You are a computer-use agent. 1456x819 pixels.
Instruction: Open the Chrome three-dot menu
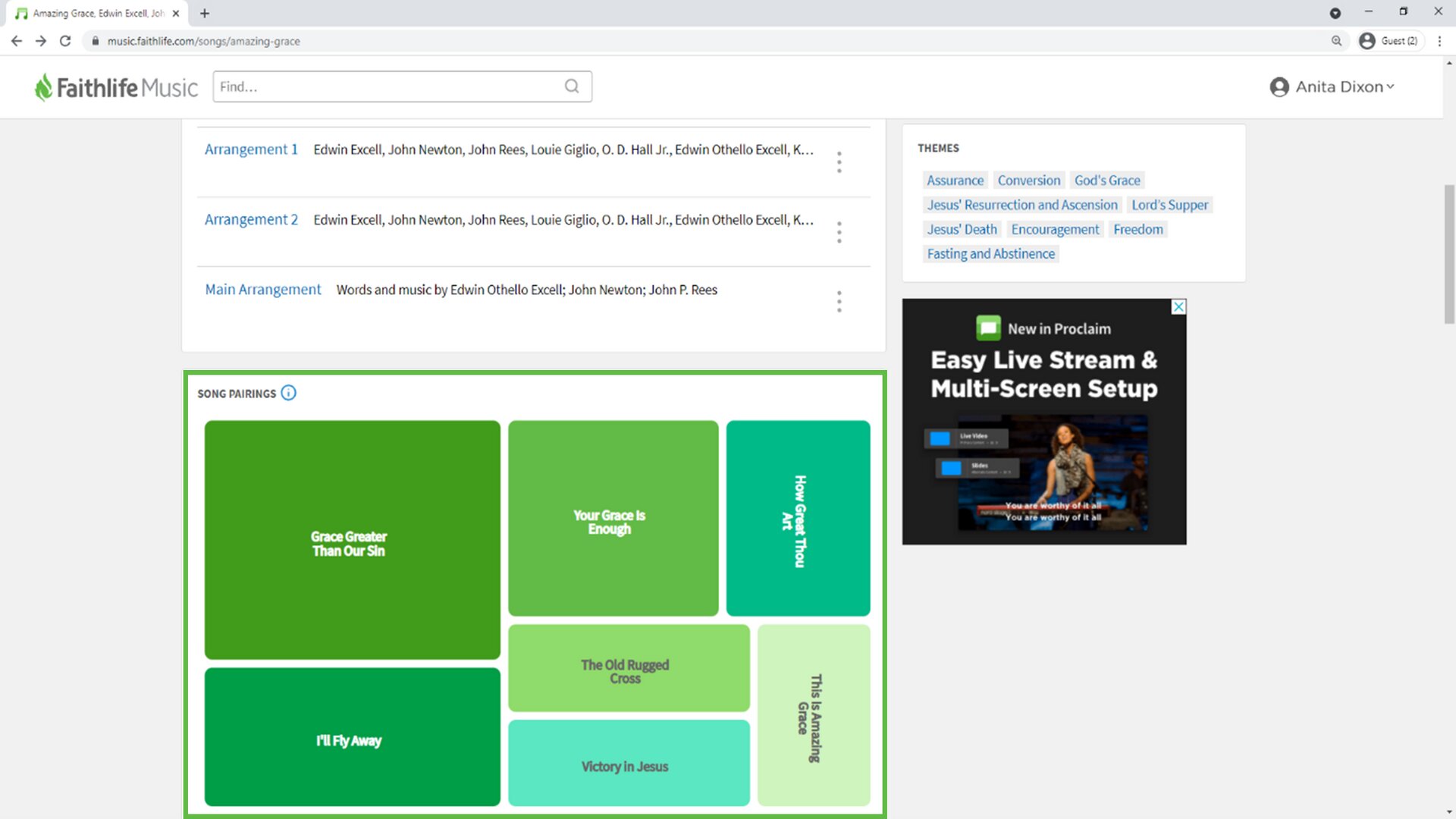pos(1439,41)
